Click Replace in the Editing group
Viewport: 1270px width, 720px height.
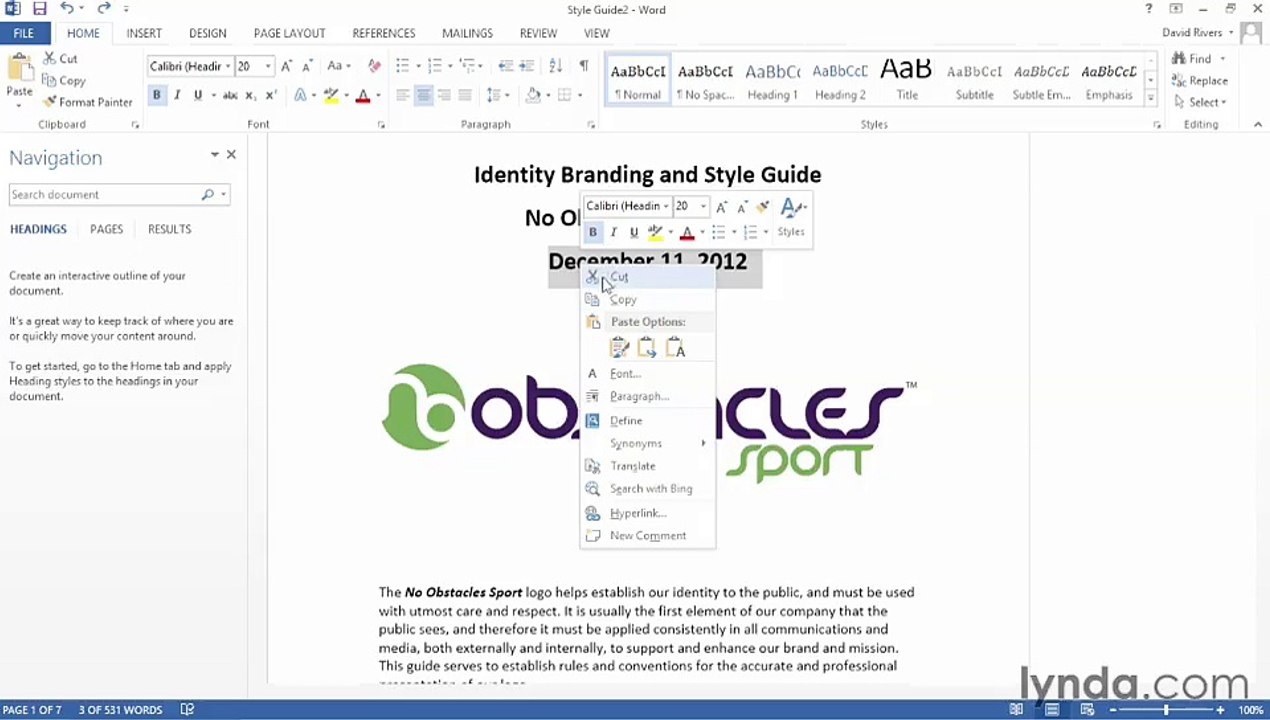pyautogui.click(x=1200, y=81)
